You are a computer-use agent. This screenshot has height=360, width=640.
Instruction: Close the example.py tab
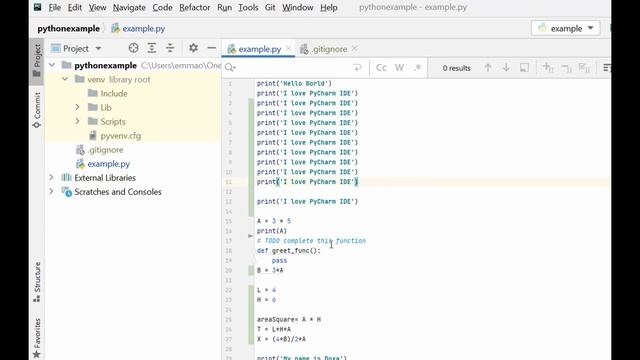tap(289, 49)
